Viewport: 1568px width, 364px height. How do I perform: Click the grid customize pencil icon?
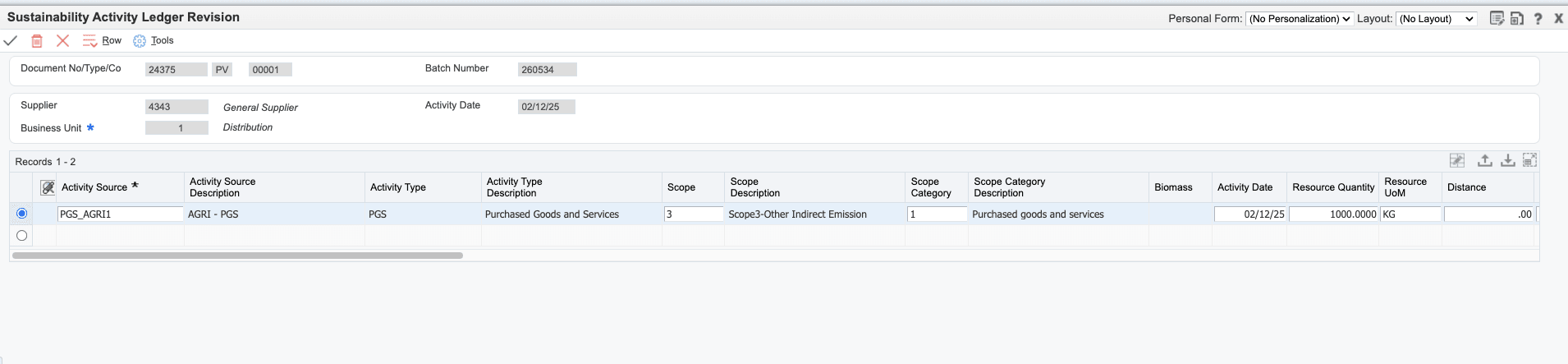coord(1456,161)
